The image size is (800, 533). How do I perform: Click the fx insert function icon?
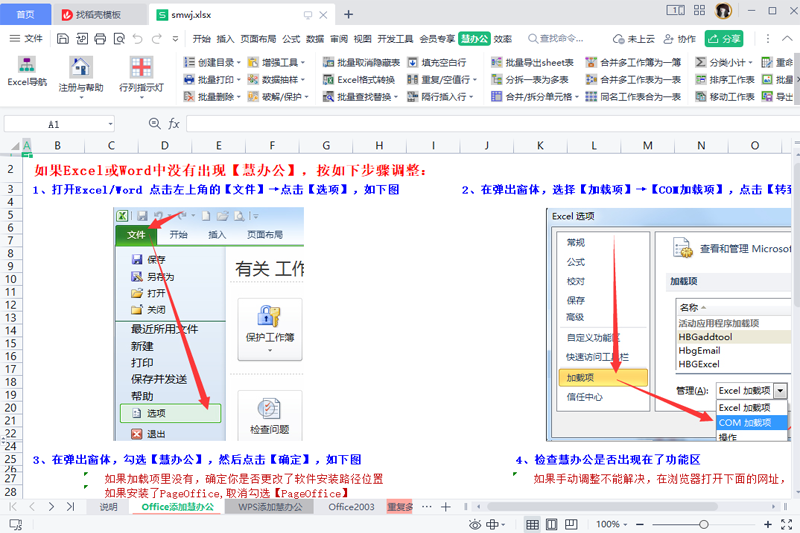tap(173, 123)
